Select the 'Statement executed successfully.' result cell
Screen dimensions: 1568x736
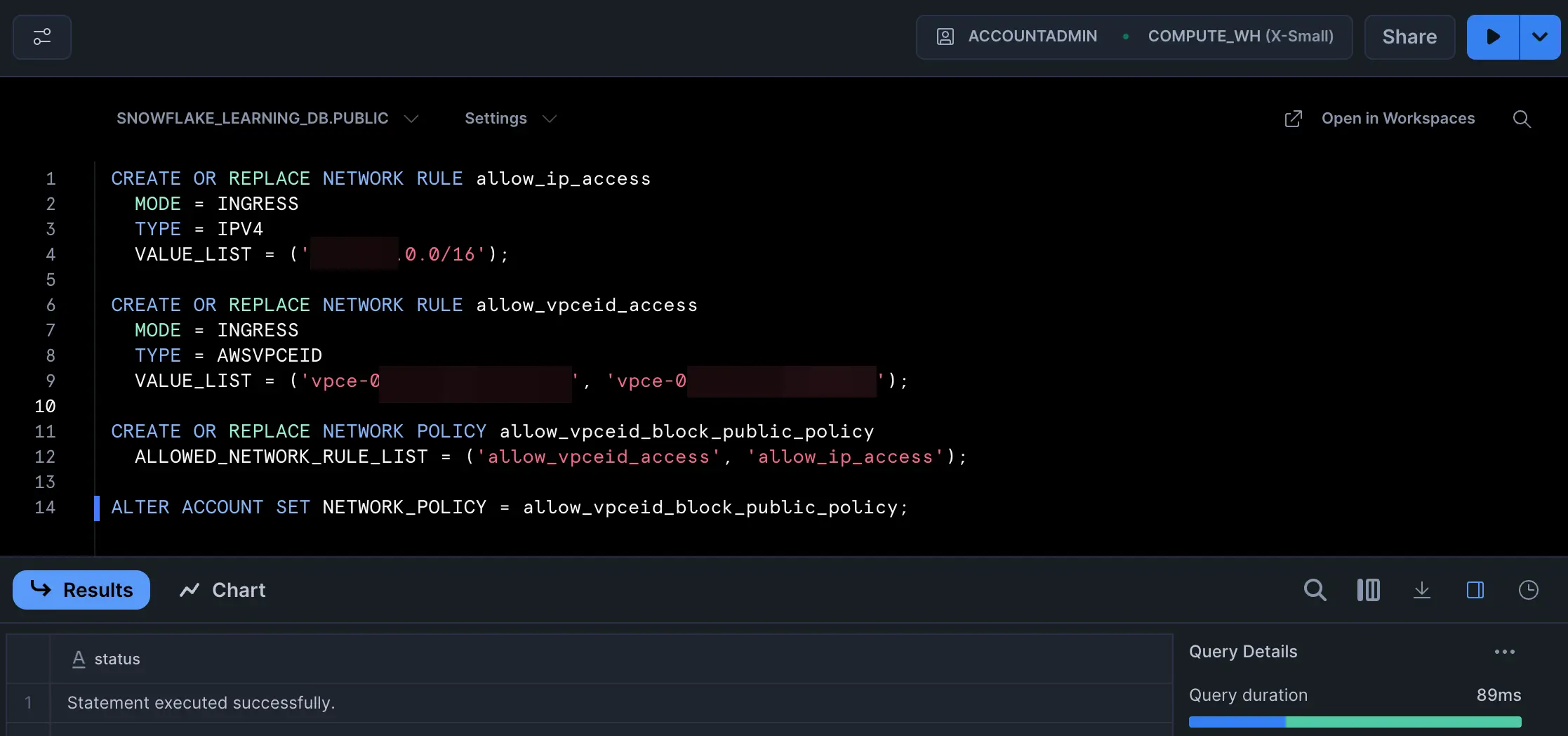click(201, 703)
